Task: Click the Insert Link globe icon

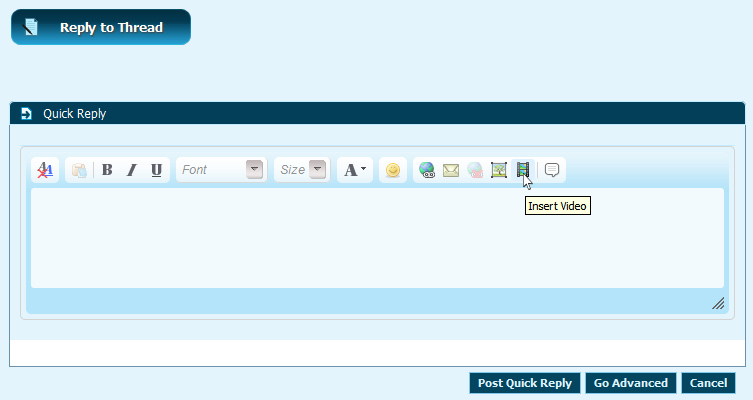Action: (x=427, y=170)
